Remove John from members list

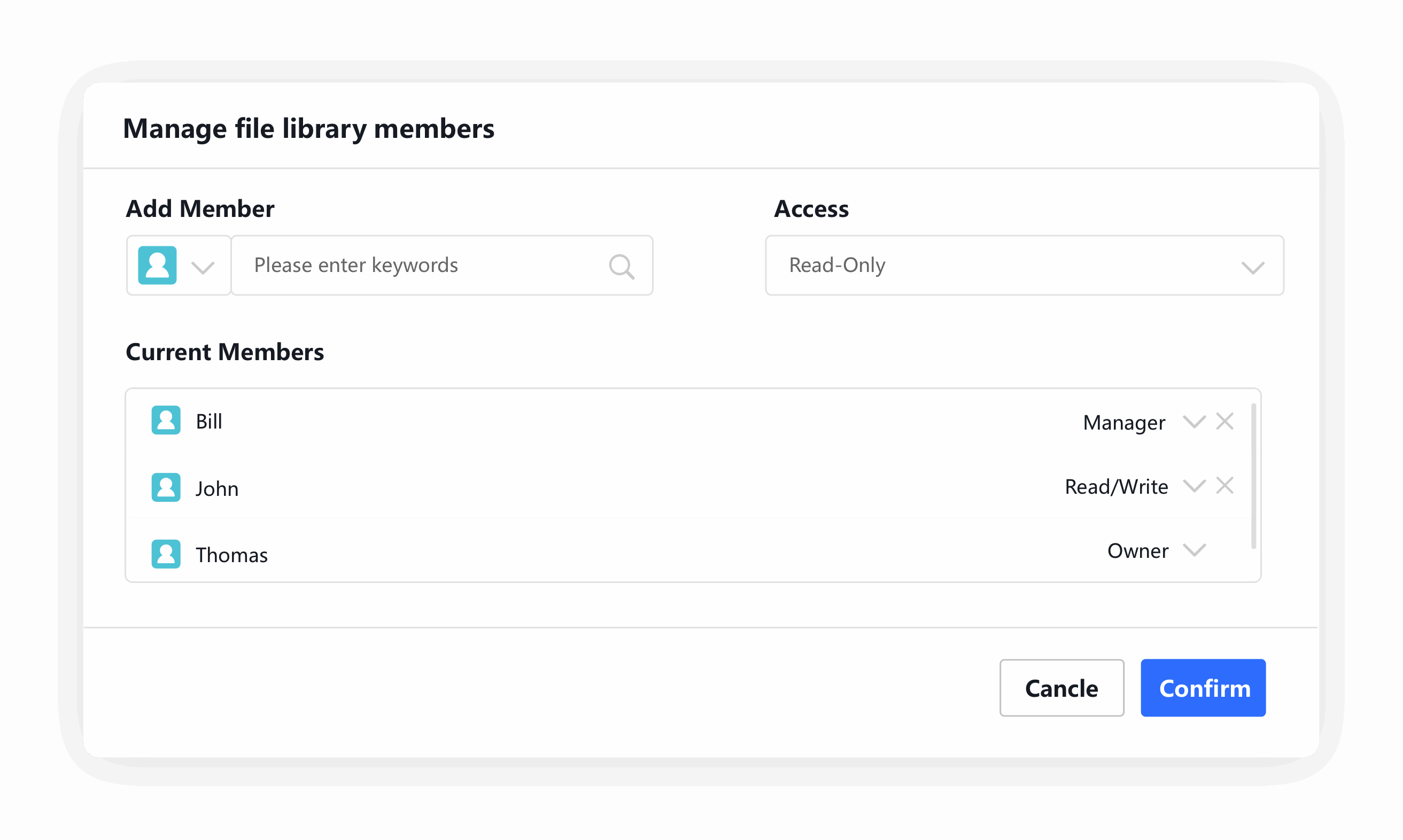[1224, 486]
